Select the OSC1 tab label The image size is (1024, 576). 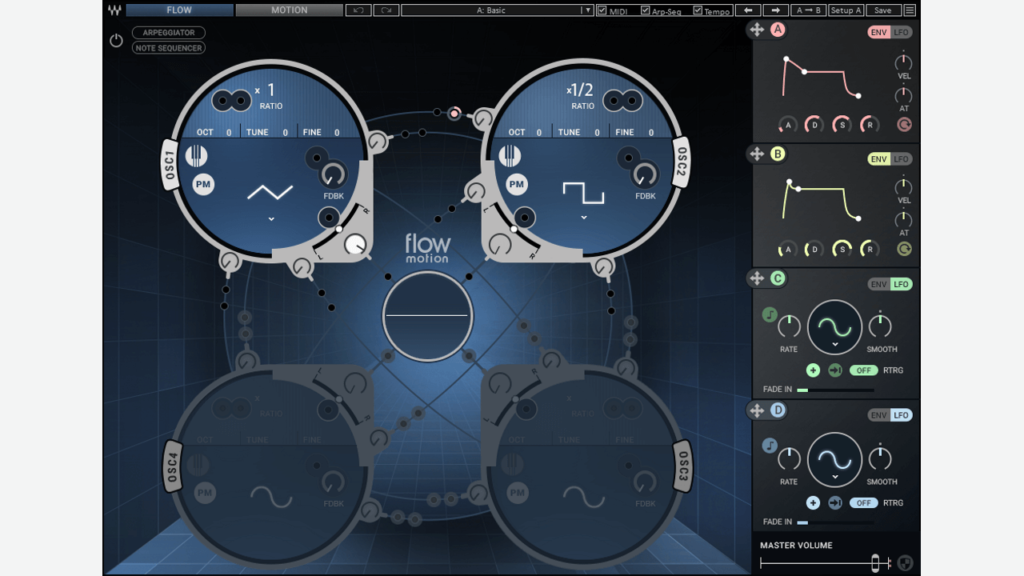click(170, 165)
